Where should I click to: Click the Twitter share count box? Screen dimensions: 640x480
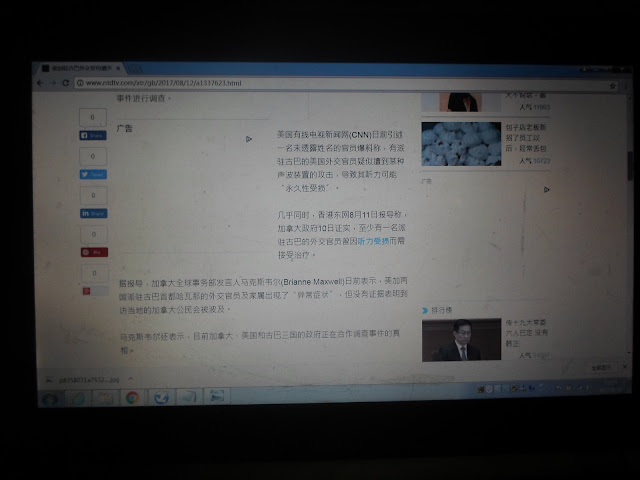point(93,156)
